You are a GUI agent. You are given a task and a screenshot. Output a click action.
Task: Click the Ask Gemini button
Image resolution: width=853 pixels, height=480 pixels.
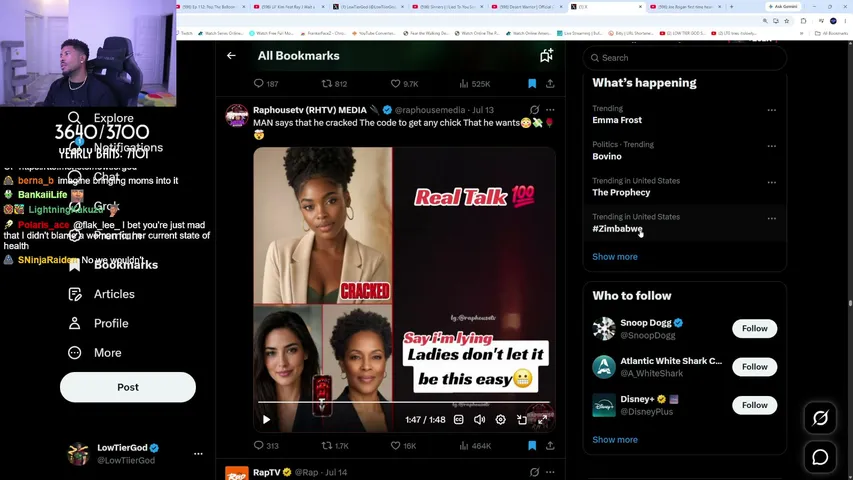click(783, 7)
